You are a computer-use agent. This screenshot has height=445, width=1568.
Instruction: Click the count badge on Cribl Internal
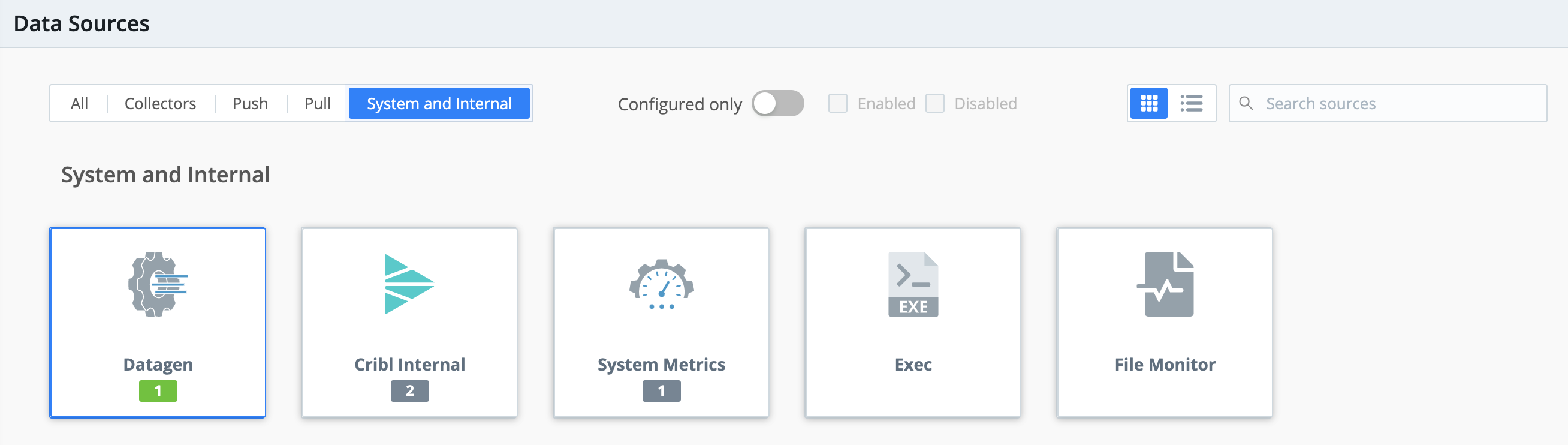409,390
